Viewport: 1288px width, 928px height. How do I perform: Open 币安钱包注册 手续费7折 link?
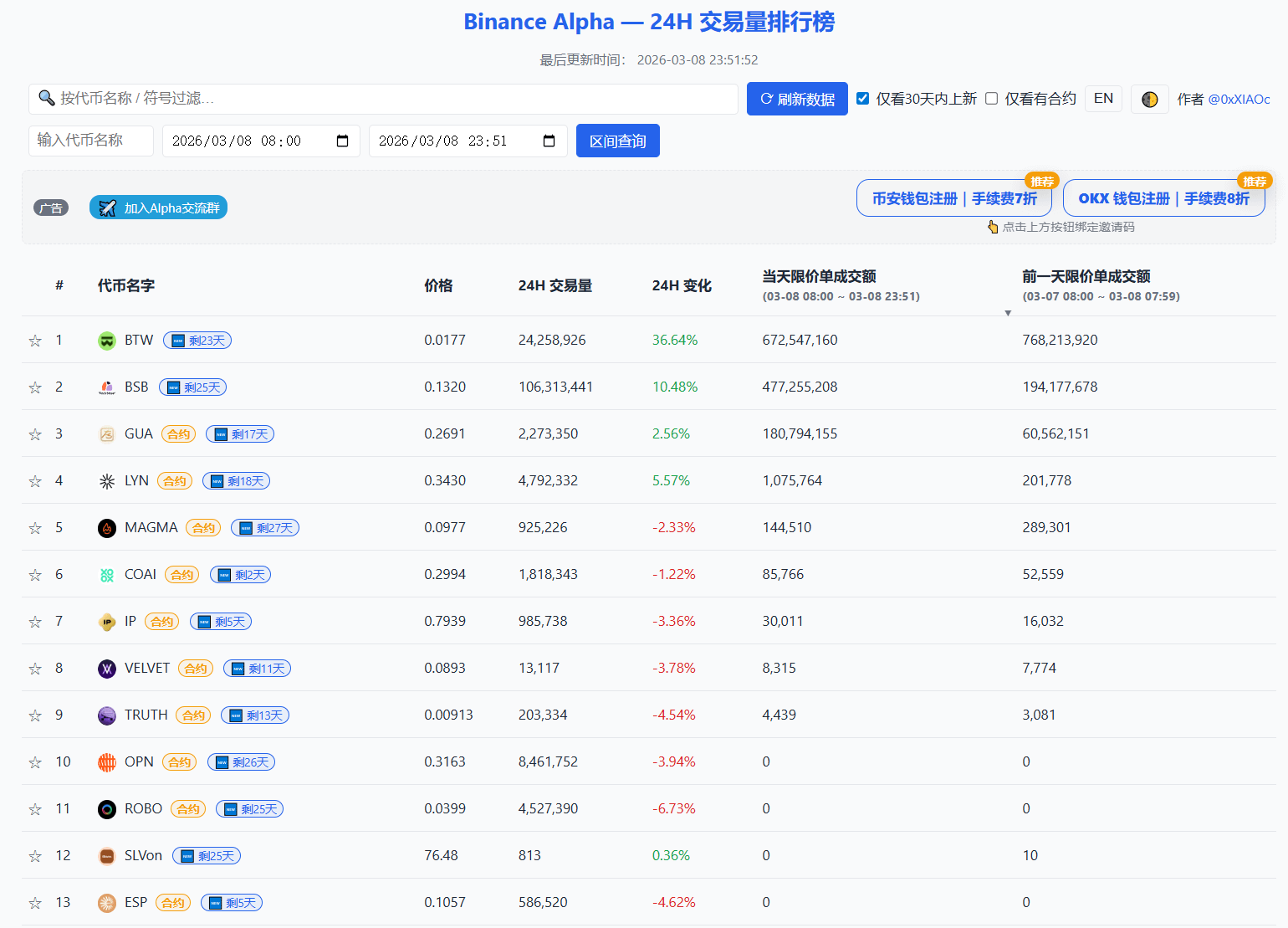954,198
